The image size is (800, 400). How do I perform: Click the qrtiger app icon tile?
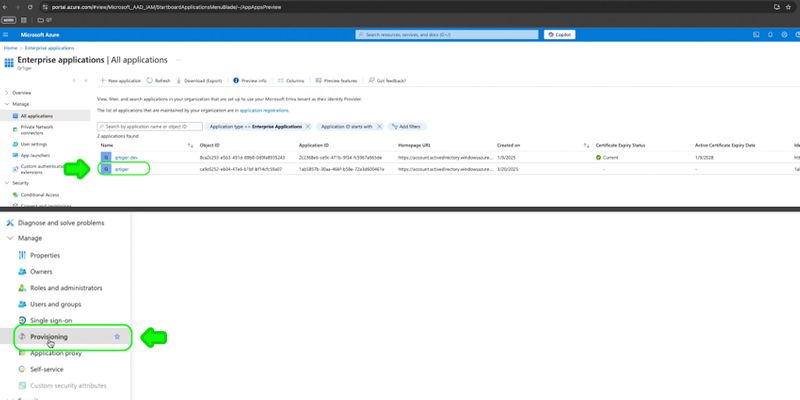coord(106,169)
